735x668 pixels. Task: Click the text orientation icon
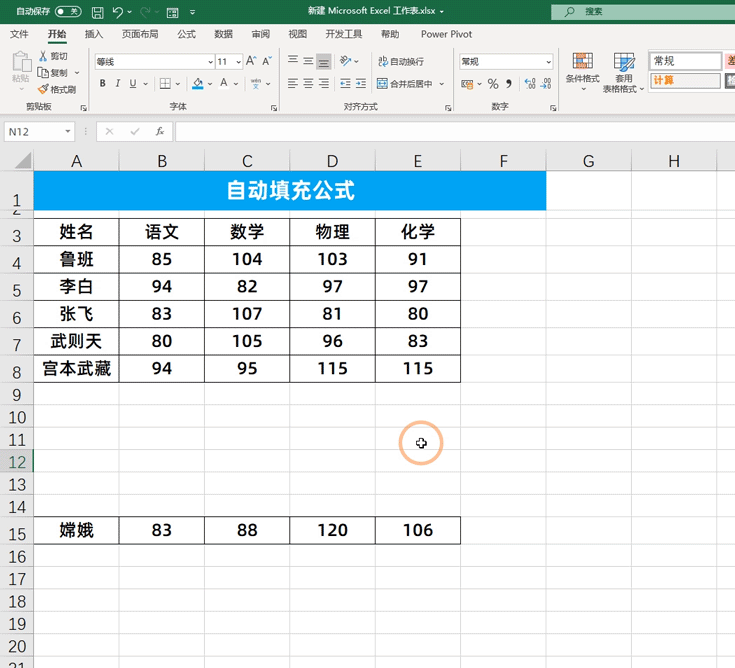pyautogui.click(x=345, y=61)
